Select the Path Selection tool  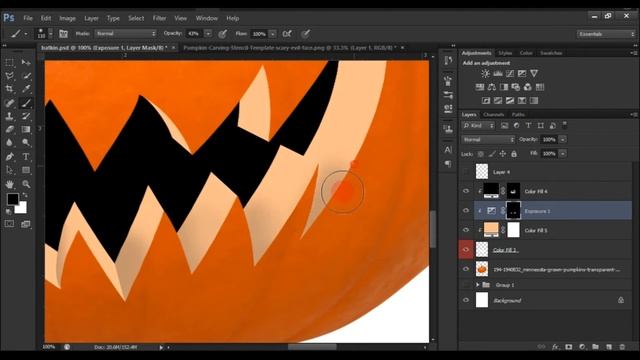9,170
